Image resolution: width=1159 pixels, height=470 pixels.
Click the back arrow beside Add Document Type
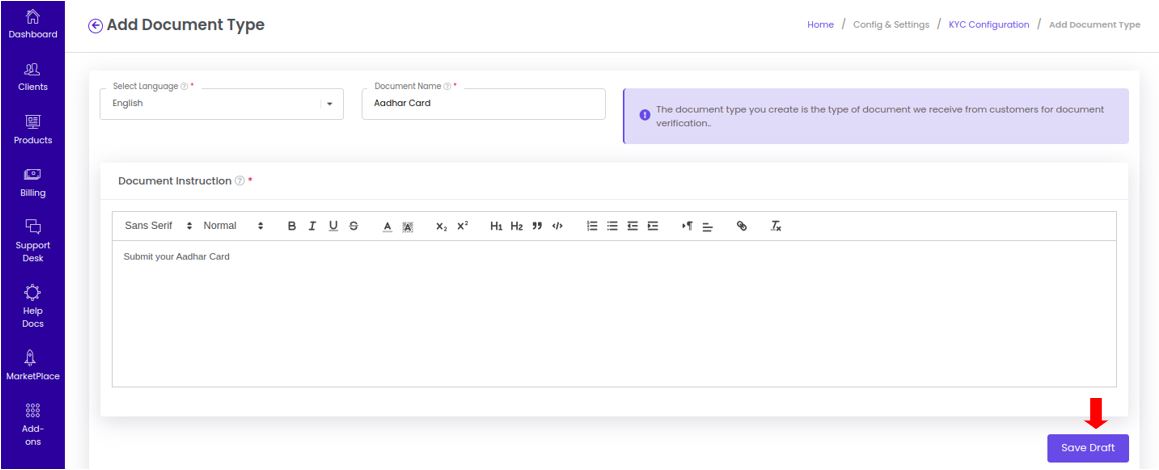coord(95,26)
